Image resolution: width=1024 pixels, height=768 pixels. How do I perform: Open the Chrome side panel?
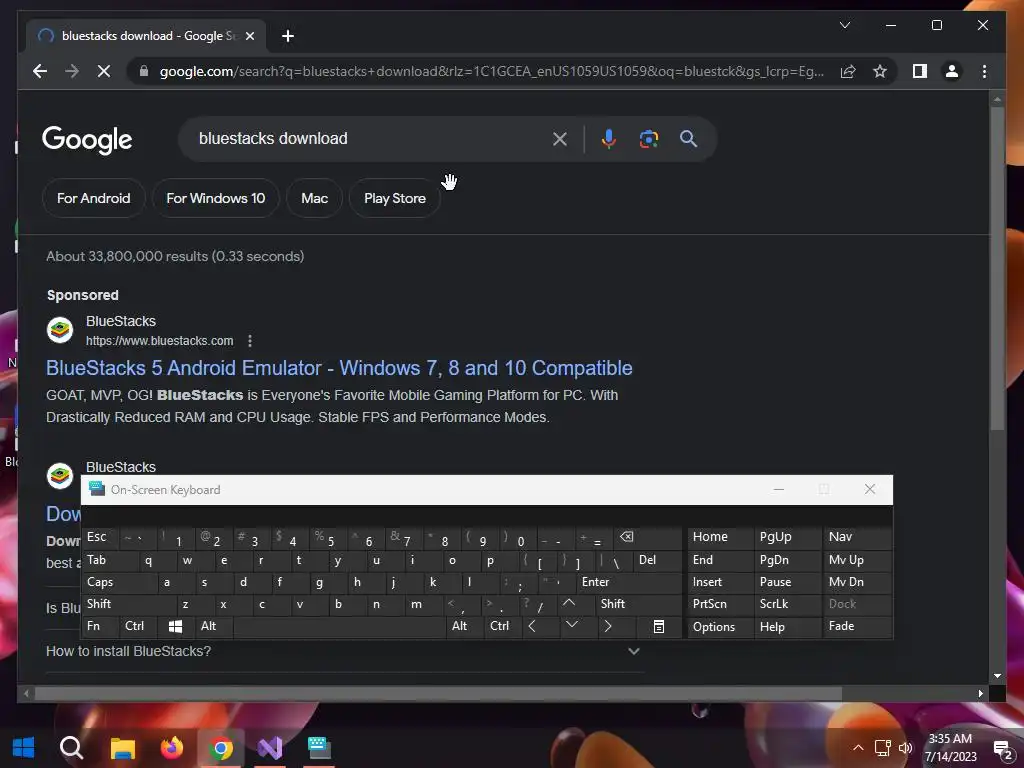[920, 71]
